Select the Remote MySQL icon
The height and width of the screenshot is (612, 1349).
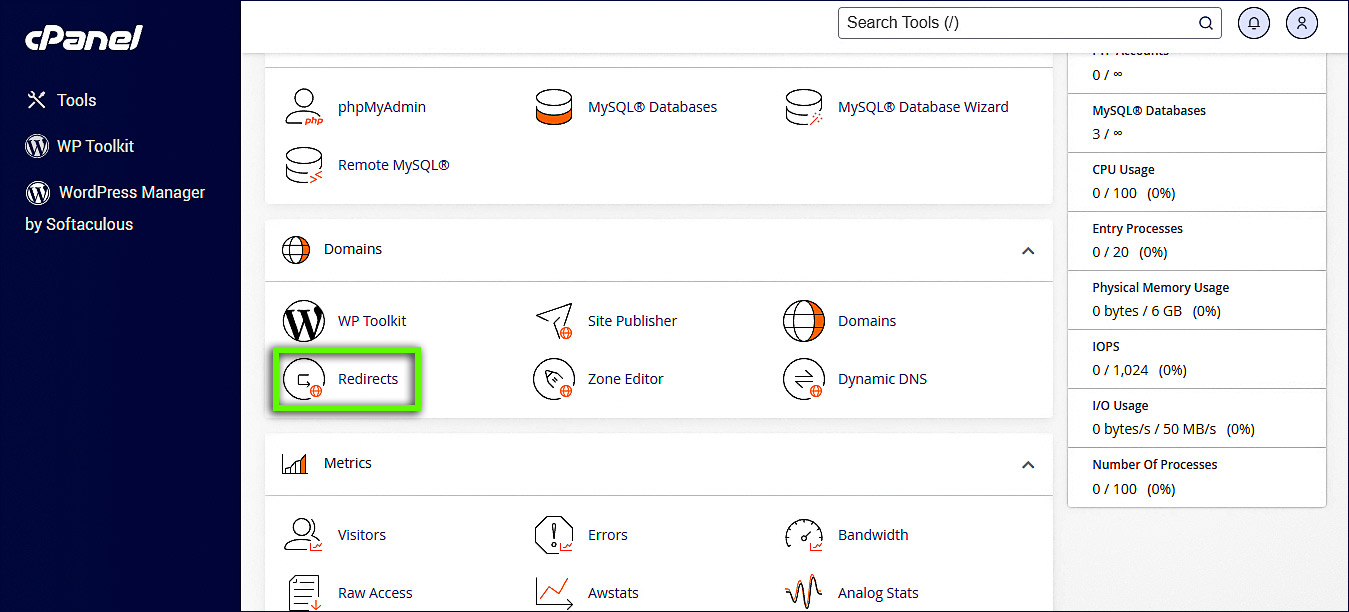tap(304, 165)
